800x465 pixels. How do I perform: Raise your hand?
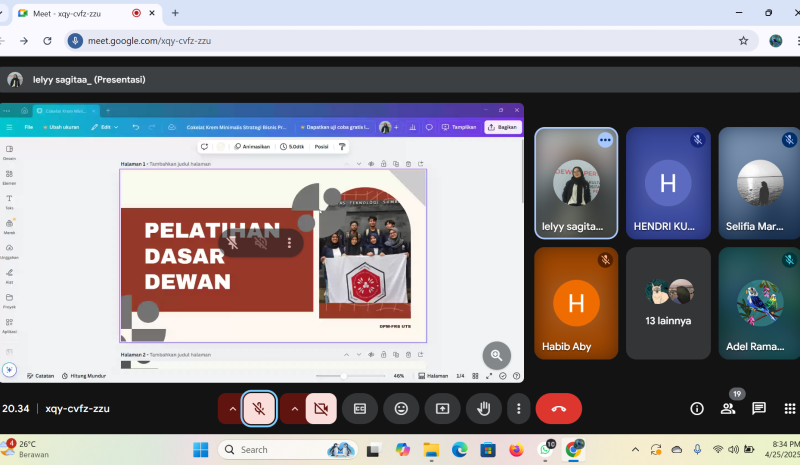click(x=484, y=408)
